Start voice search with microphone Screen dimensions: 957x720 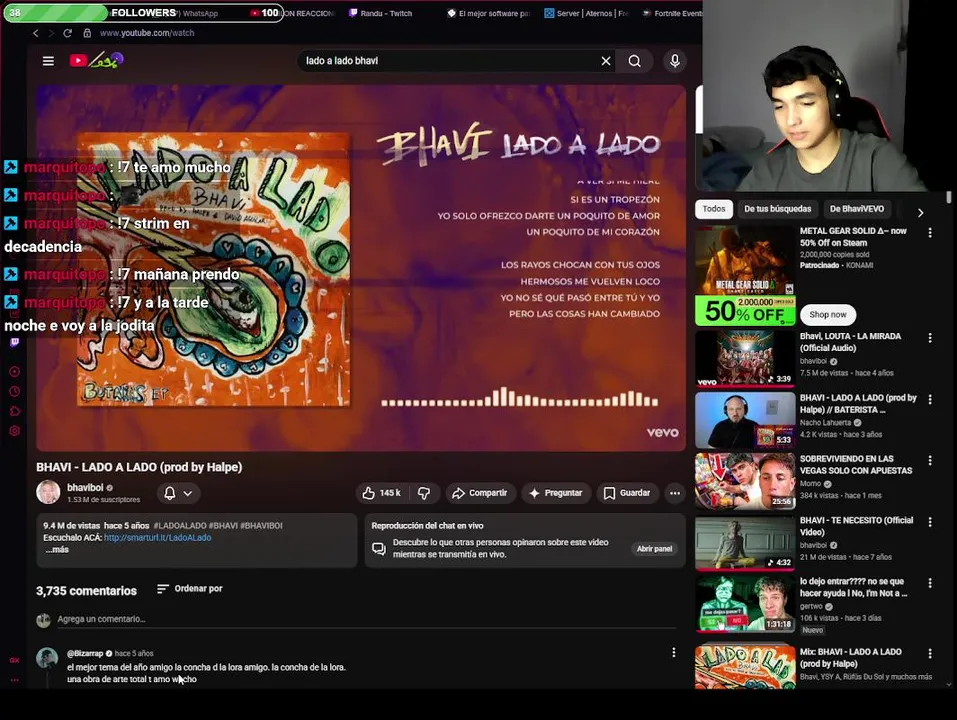(x=674, y=61)
